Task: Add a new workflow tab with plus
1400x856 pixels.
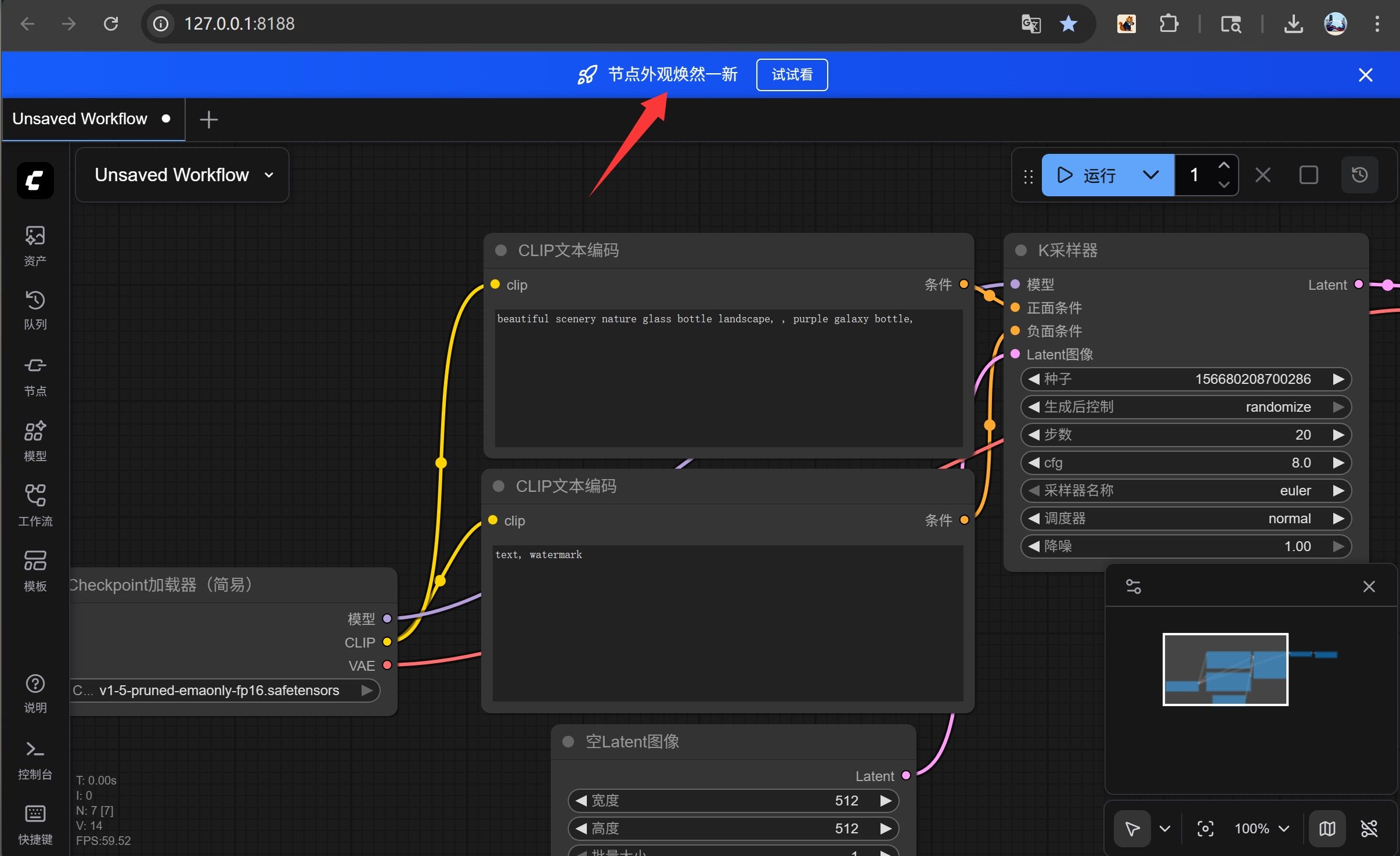Action: [208, 120]
